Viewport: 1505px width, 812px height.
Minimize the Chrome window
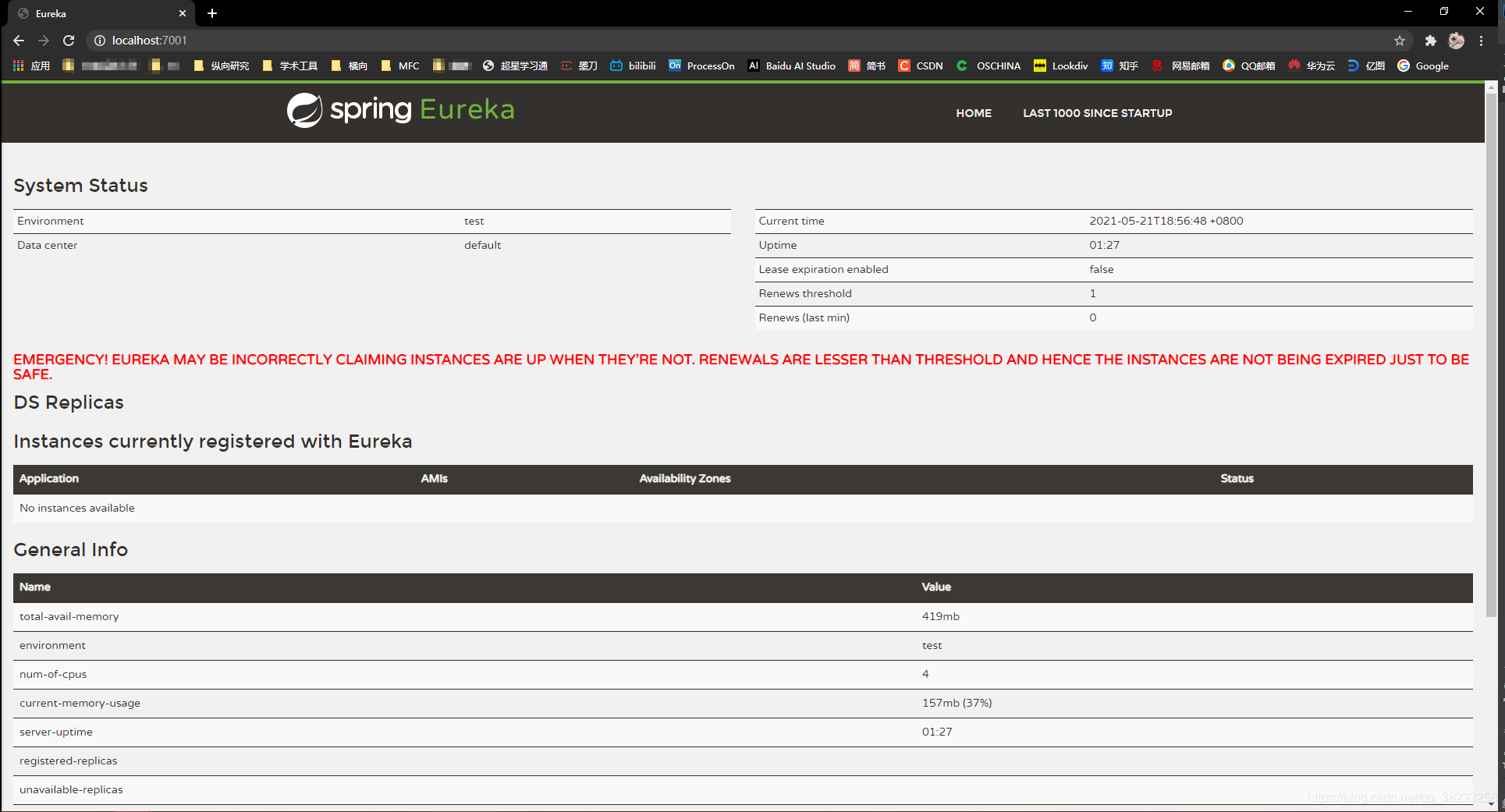(1408, 12)
